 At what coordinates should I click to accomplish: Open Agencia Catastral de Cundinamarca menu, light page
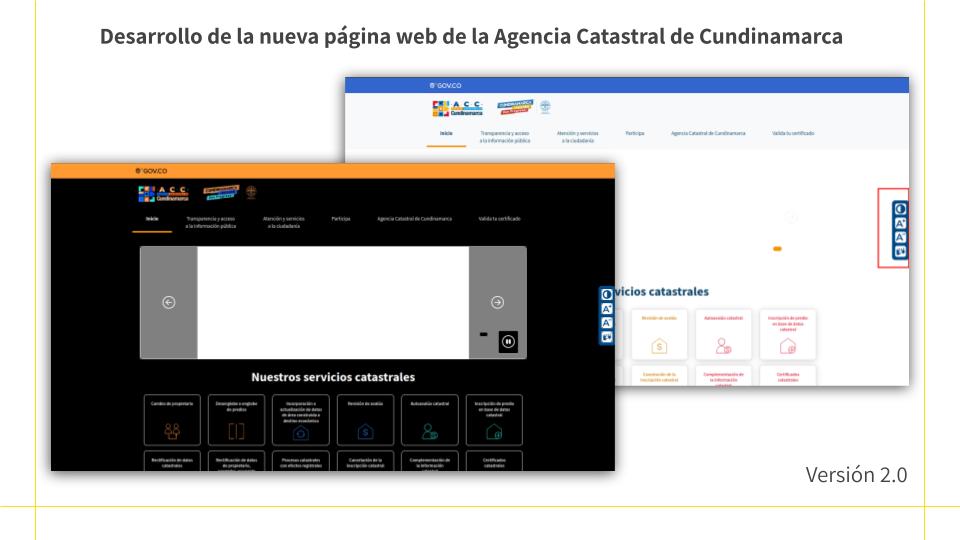pyautogui.click(x=708, y=133)
